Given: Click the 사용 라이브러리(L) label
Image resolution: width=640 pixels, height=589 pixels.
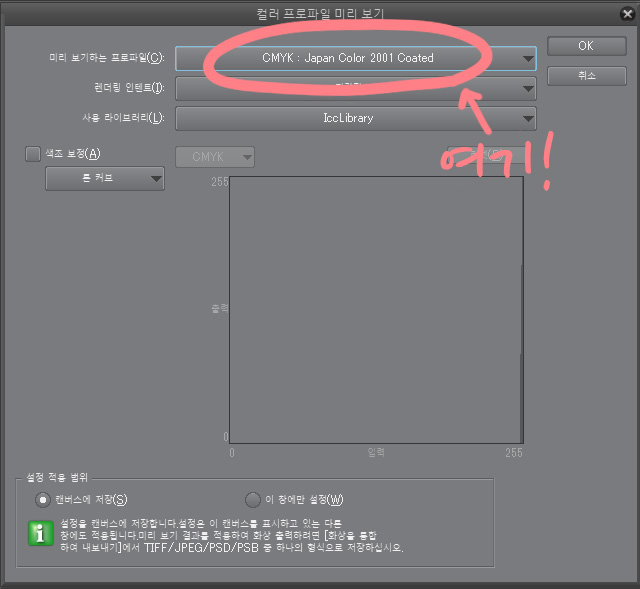Looking at the screenshot, I should click(123, 118).
